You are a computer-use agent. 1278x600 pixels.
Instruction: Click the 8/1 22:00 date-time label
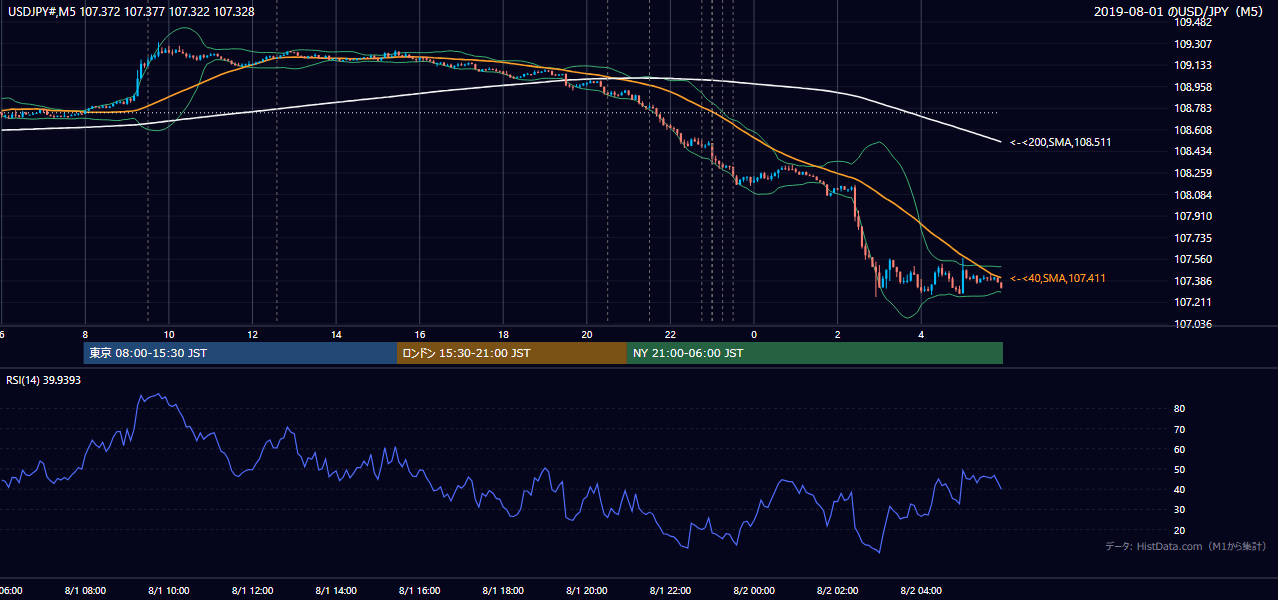[670, 591]
